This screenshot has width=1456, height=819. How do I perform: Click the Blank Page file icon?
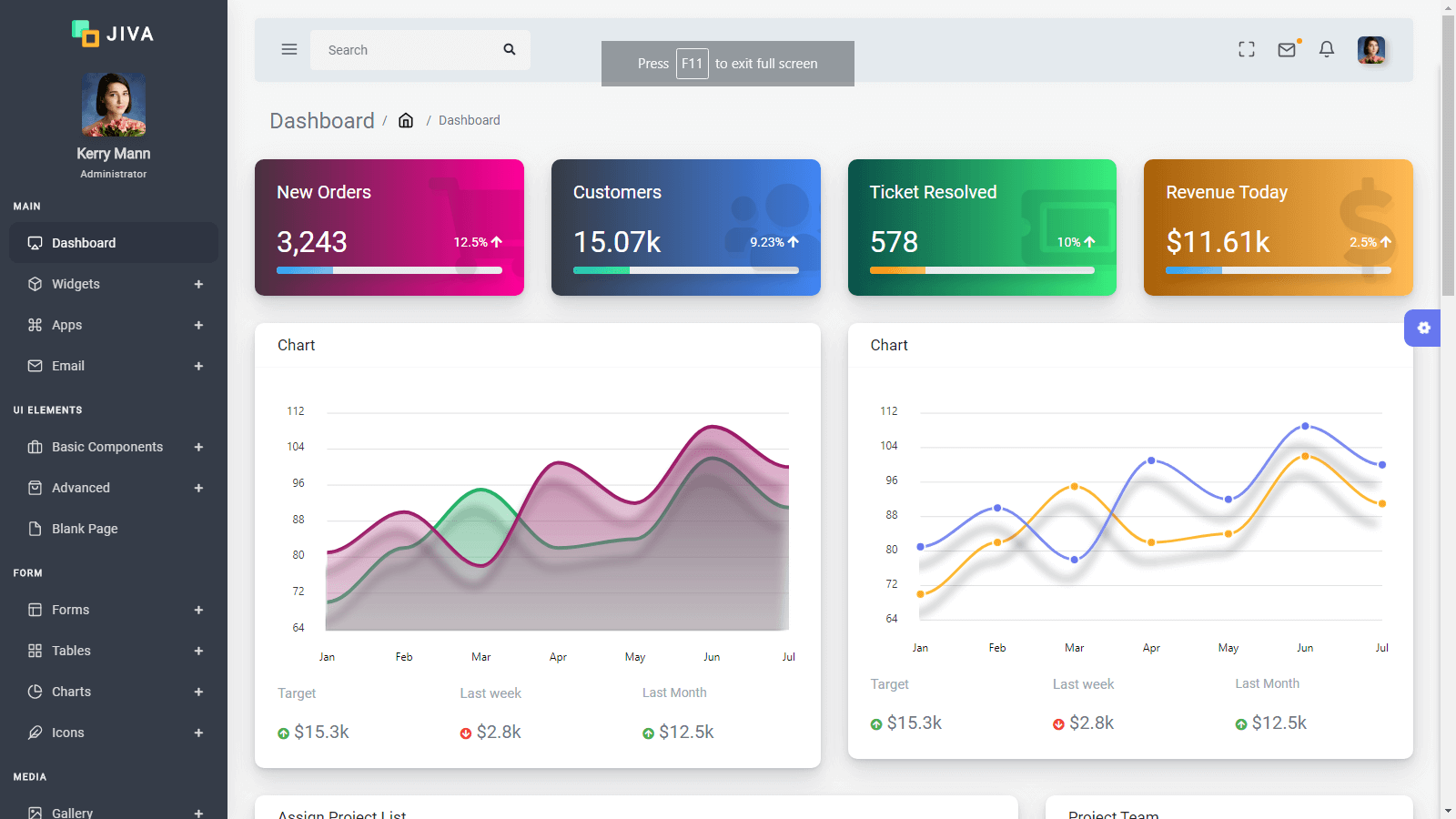click(x=35, y=529)
